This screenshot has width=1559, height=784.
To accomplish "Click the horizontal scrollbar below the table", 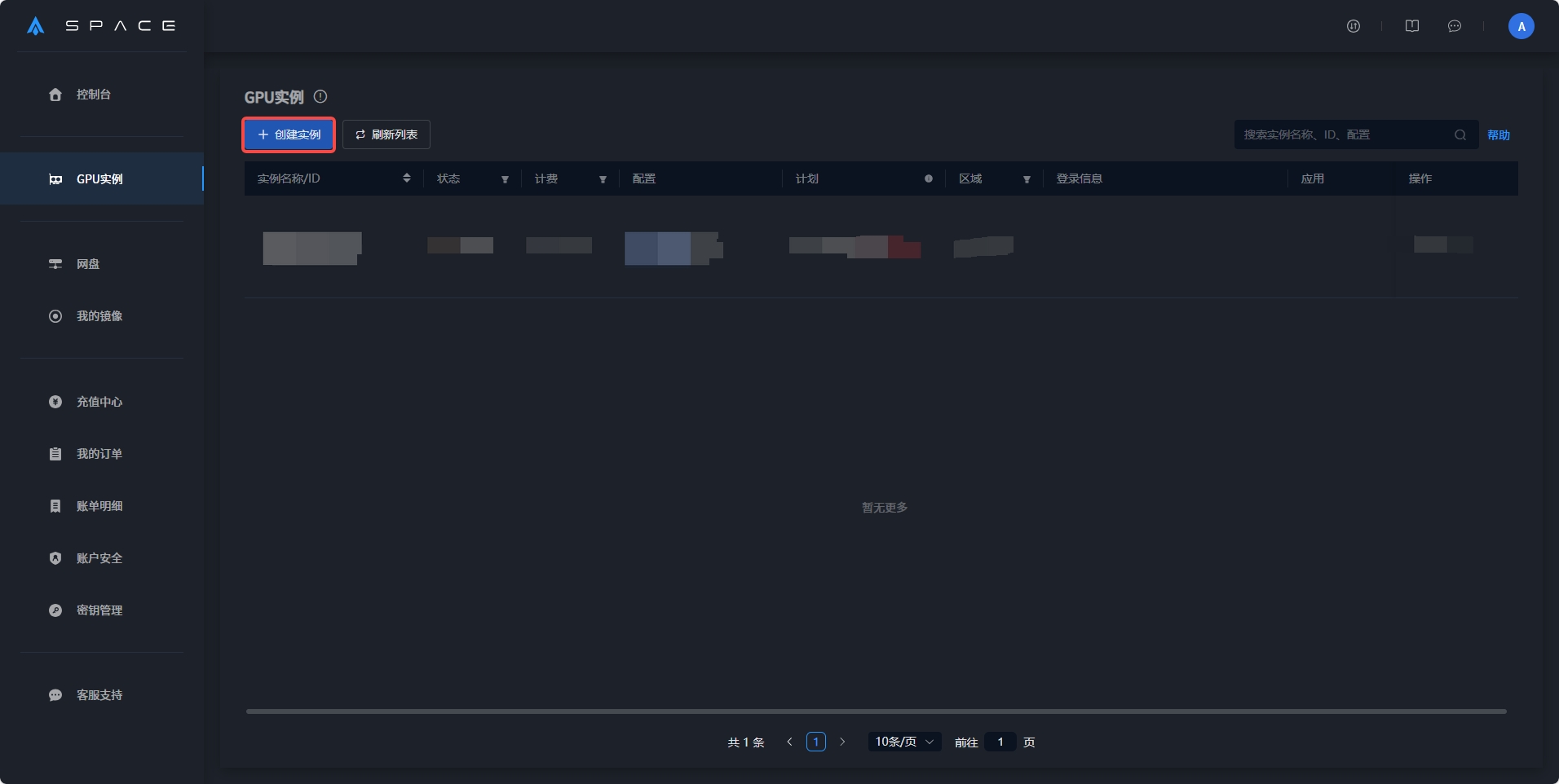I will pos(876,711).
